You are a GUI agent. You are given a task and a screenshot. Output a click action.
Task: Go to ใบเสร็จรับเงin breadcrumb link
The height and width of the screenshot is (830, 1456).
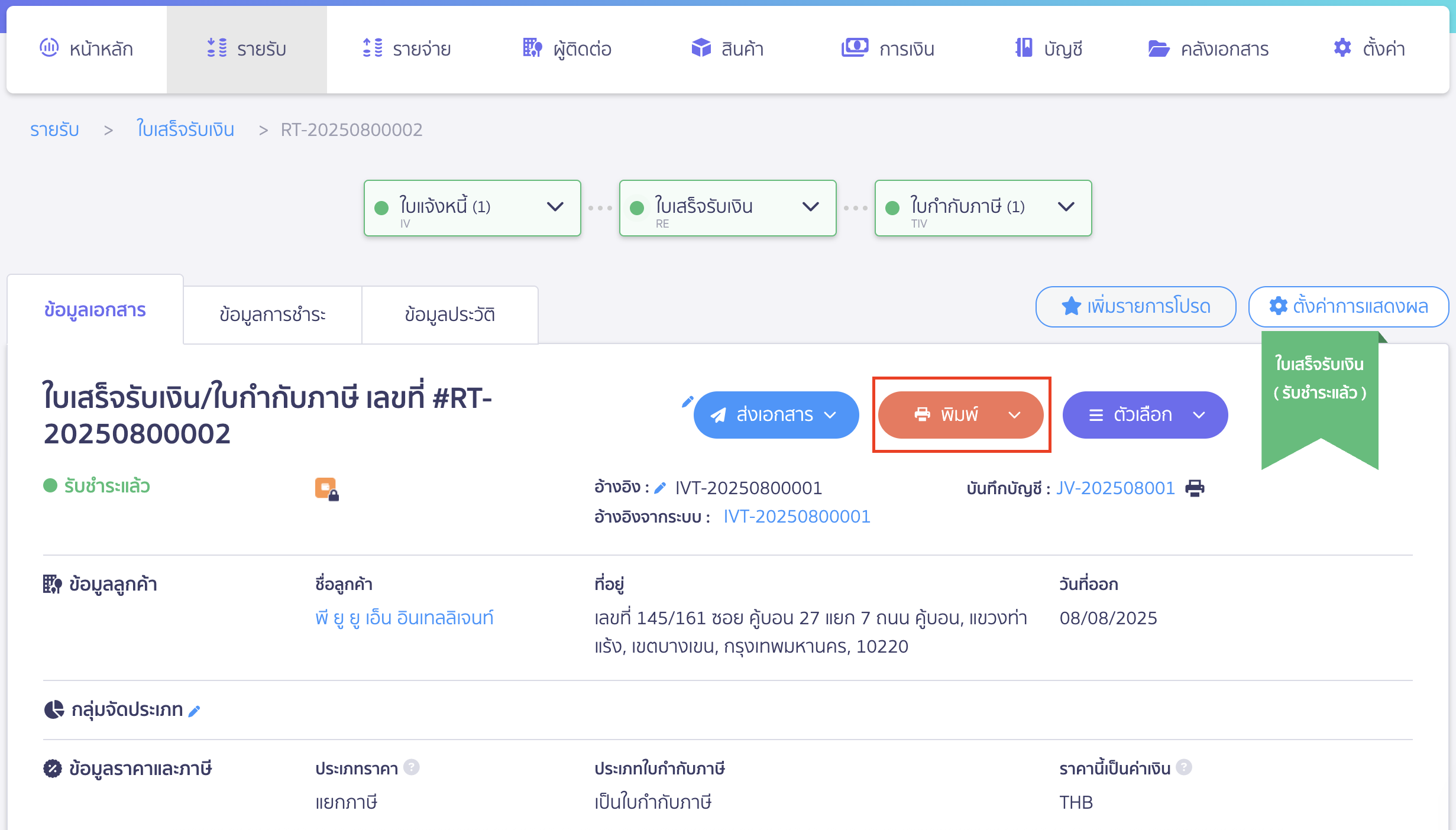(186, 130)
